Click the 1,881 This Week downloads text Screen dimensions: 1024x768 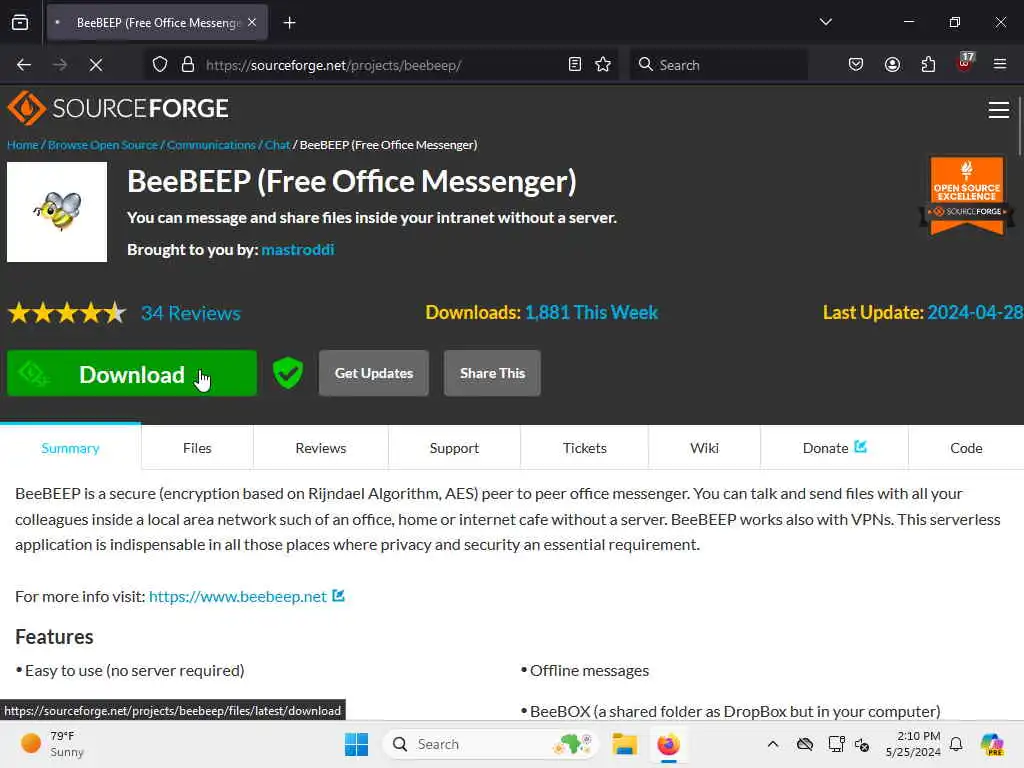(x=591, y=313)
